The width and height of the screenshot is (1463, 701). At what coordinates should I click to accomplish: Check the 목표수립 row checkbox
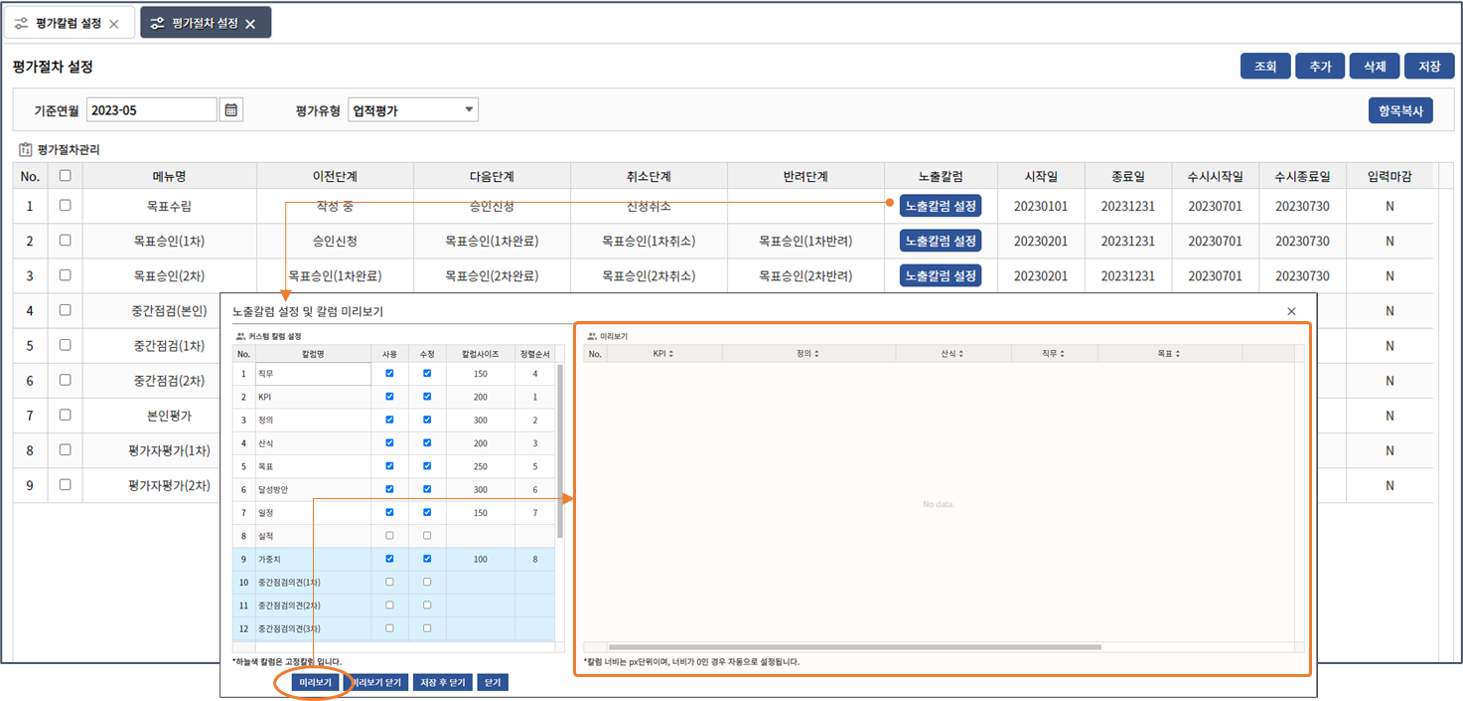(65, 206)
